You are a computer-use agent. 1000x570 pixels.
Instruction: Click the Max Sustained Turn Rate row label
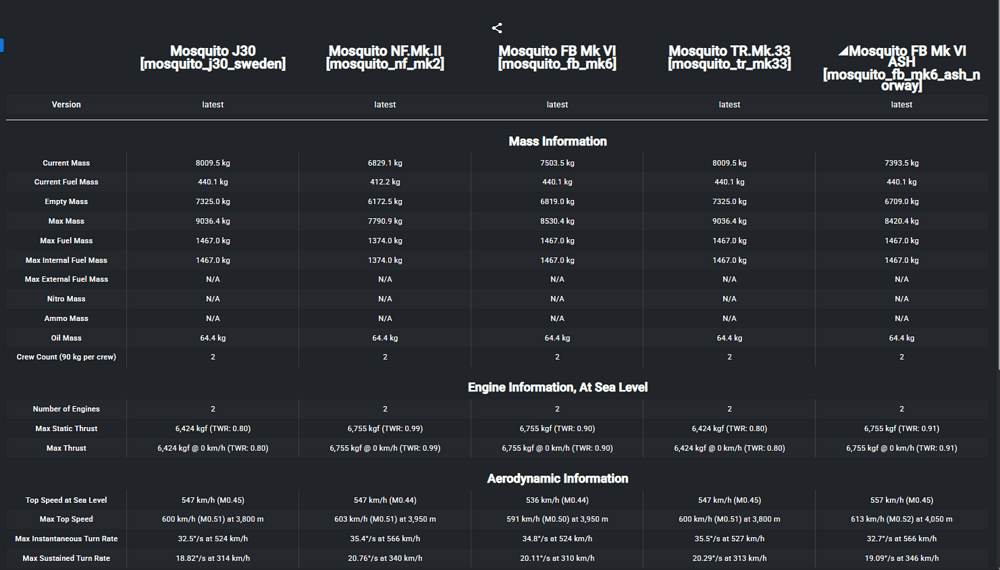point(66,558)
